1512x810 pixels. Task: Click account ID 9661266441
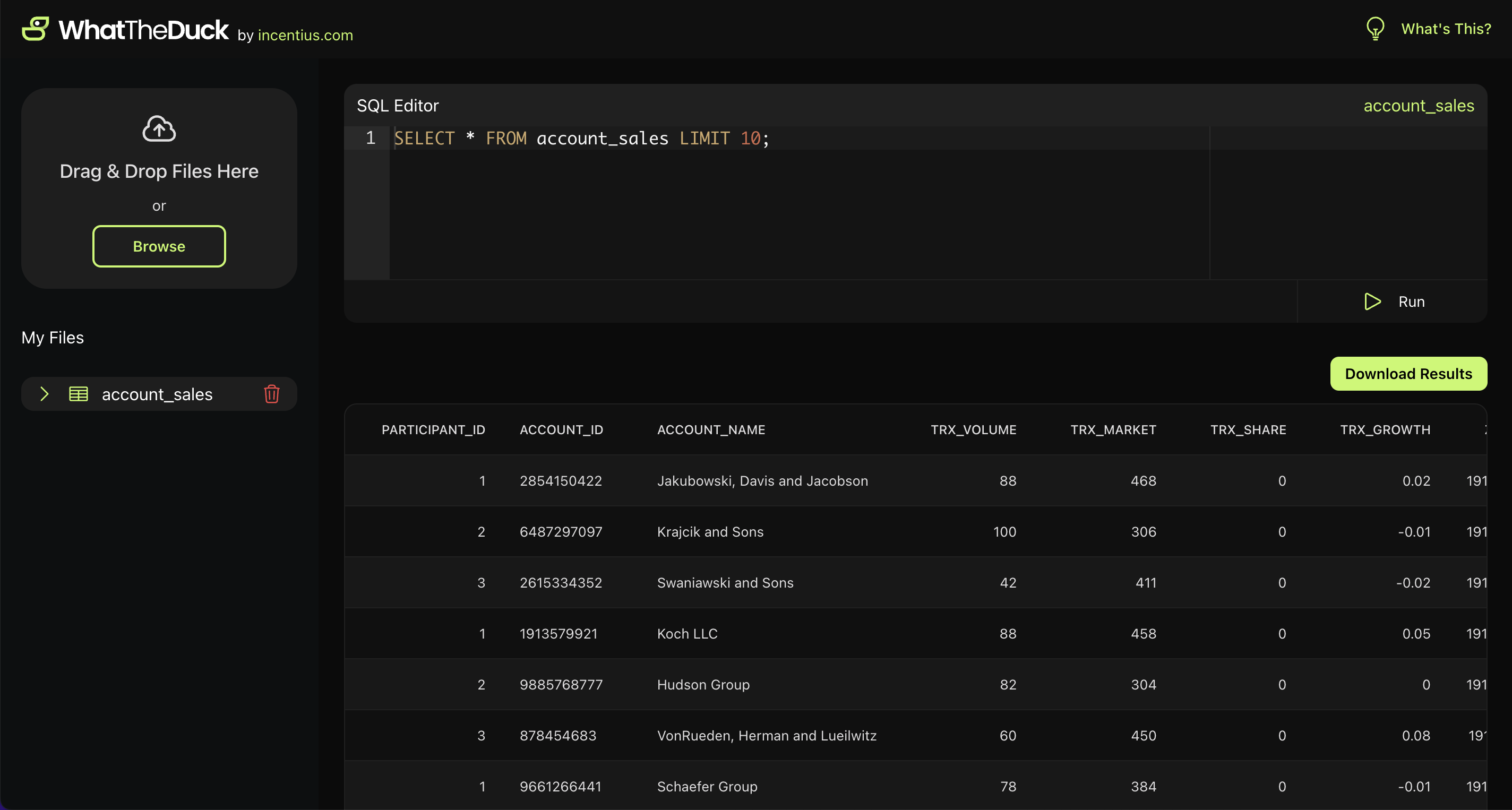561,787
